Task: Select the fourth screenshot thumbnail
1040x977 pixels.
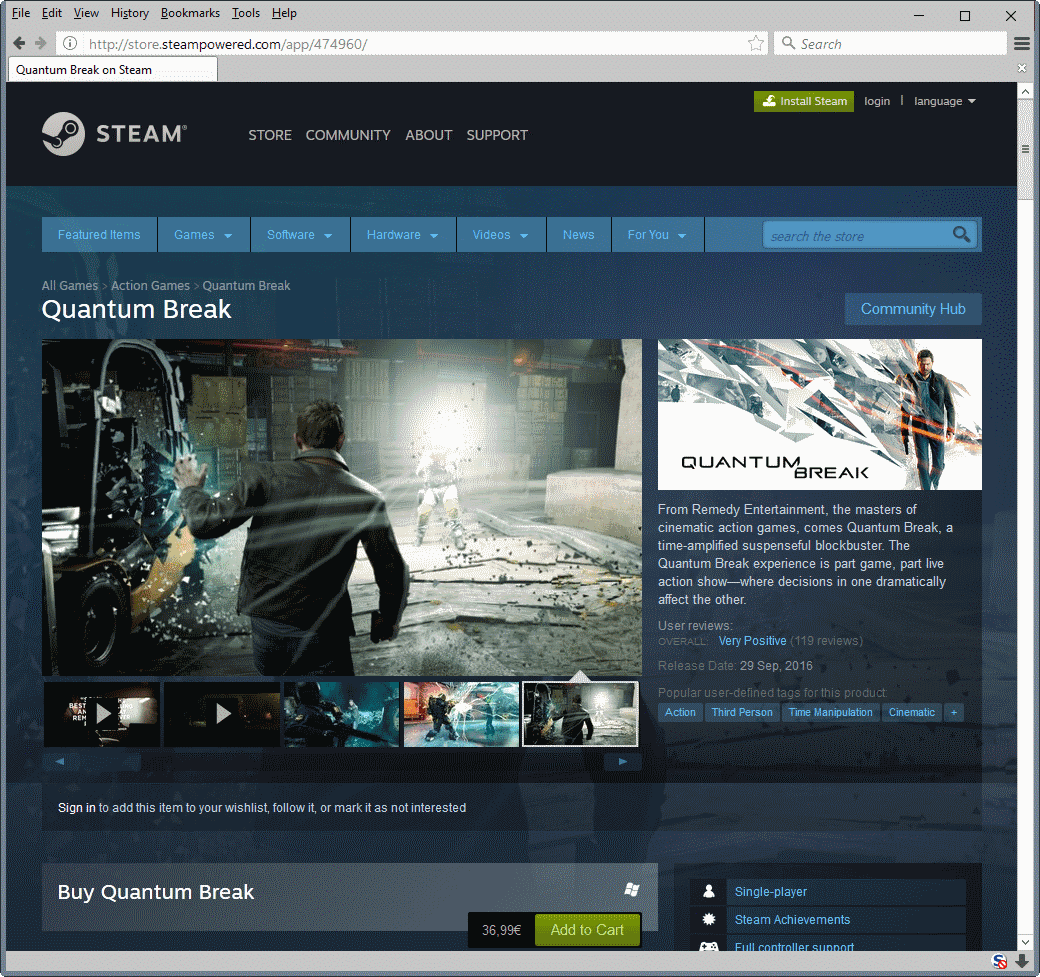Action: coord(462,714)
